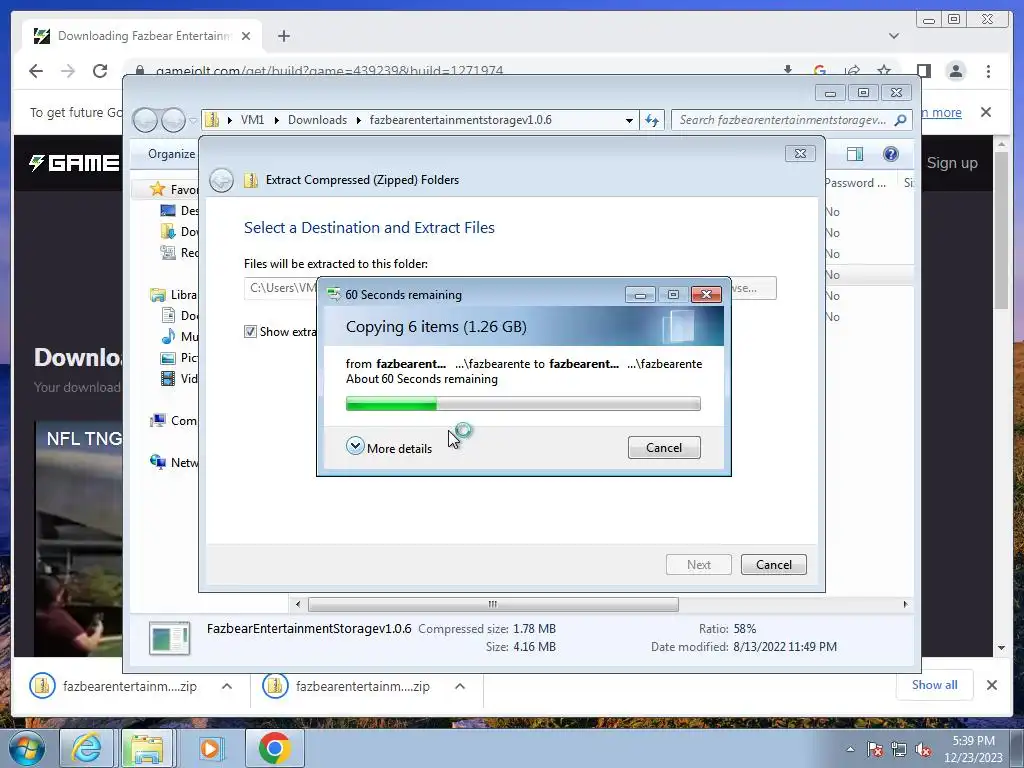Open the Chrome profile icon
1024x768 pixels.
pyautogui.click(x=956, y=71)
